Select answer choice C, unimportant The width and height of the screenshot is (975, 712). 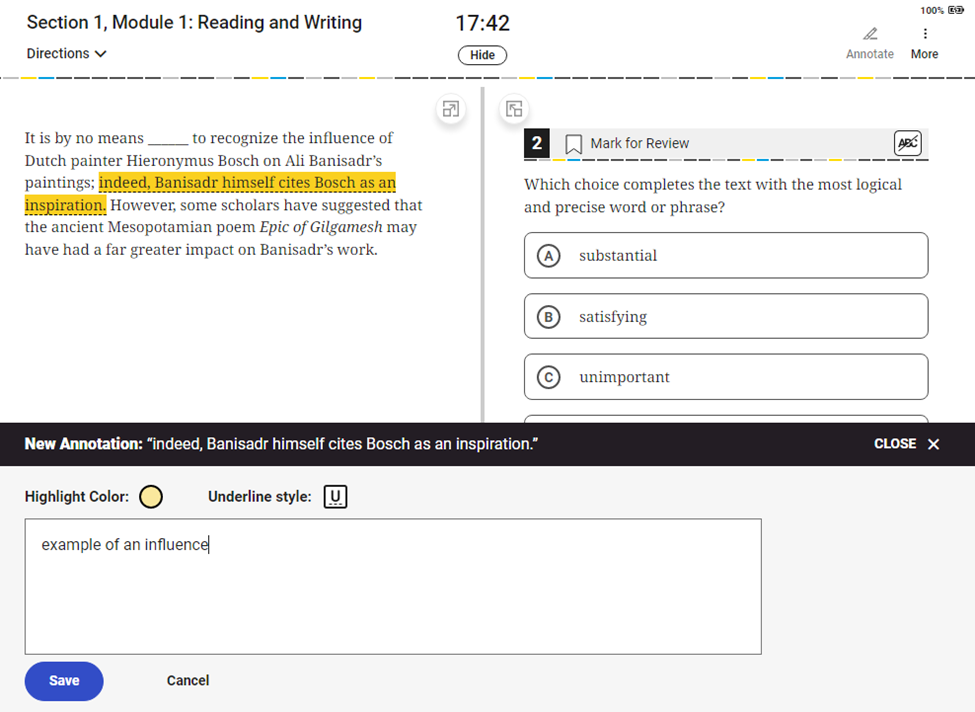pyautogui.click(x=725, y=377)
